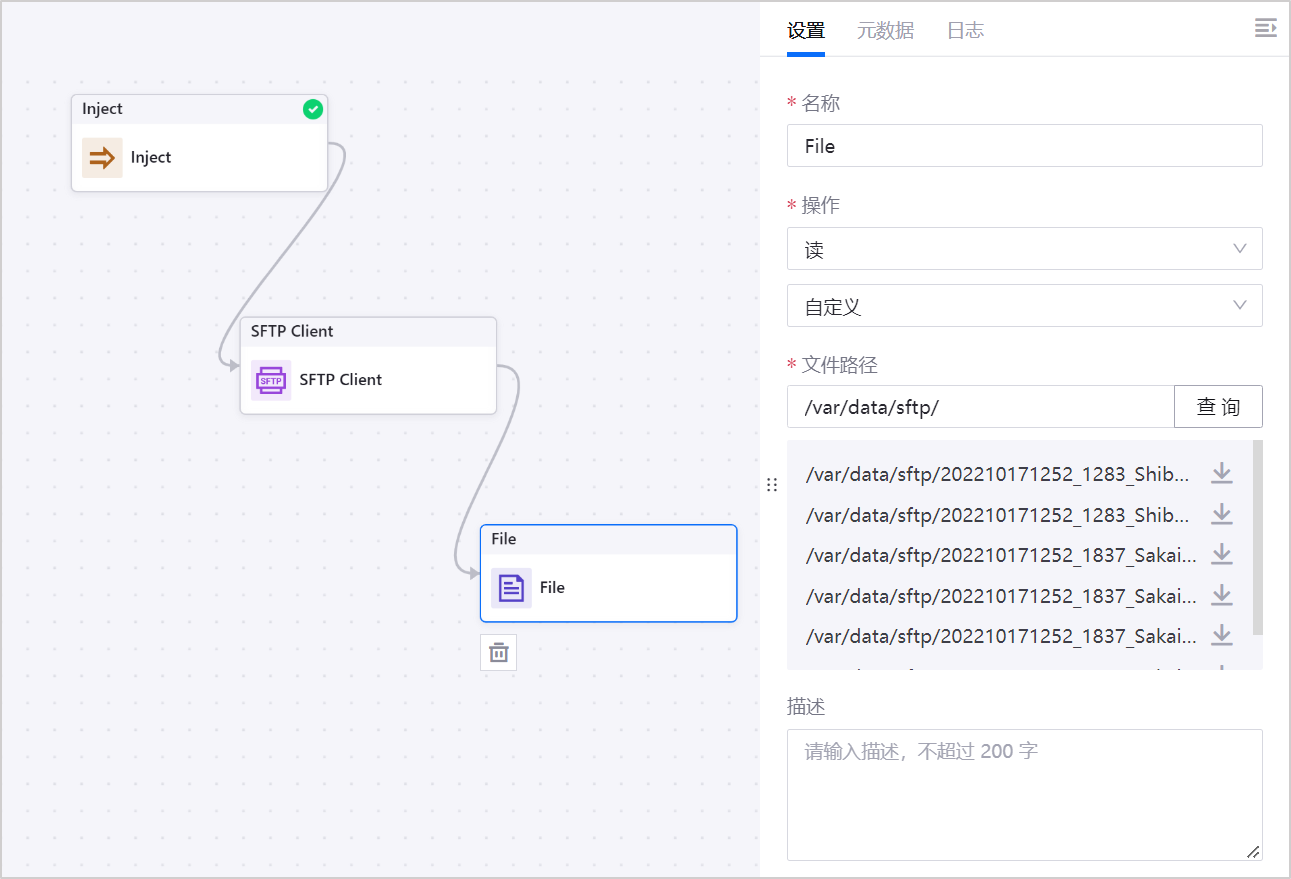This screenshot has width=1291, height=879.
Task: Expand the 自定义 dropdown
Action: 1024,306
